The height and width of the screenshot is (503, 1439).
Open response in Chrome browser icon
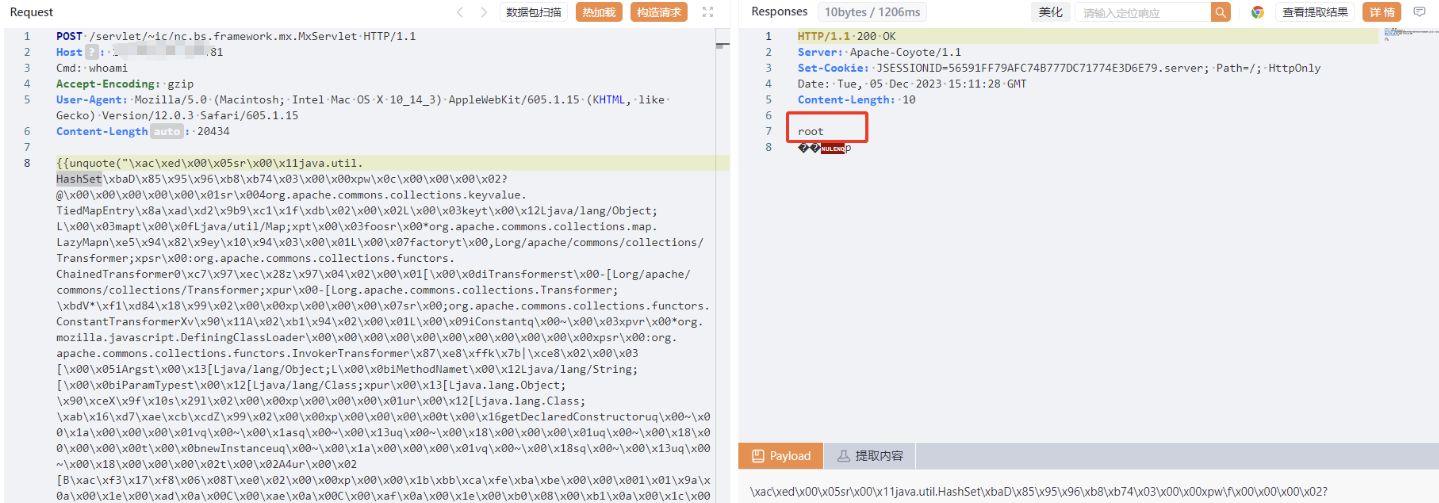pos(1257,12)
